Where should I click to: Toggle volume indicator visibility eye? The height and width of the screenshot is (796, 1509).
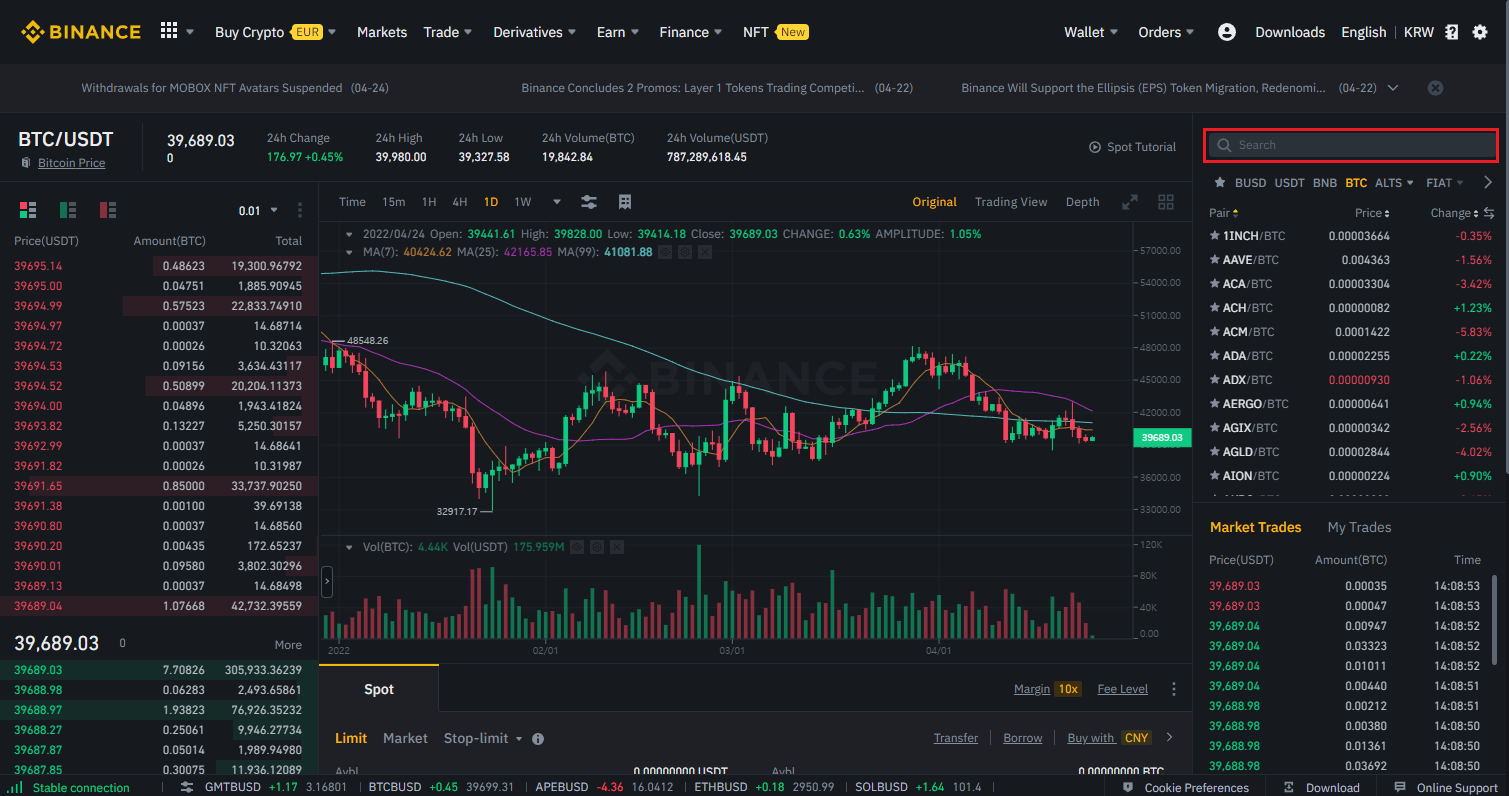tap(578, 547)
